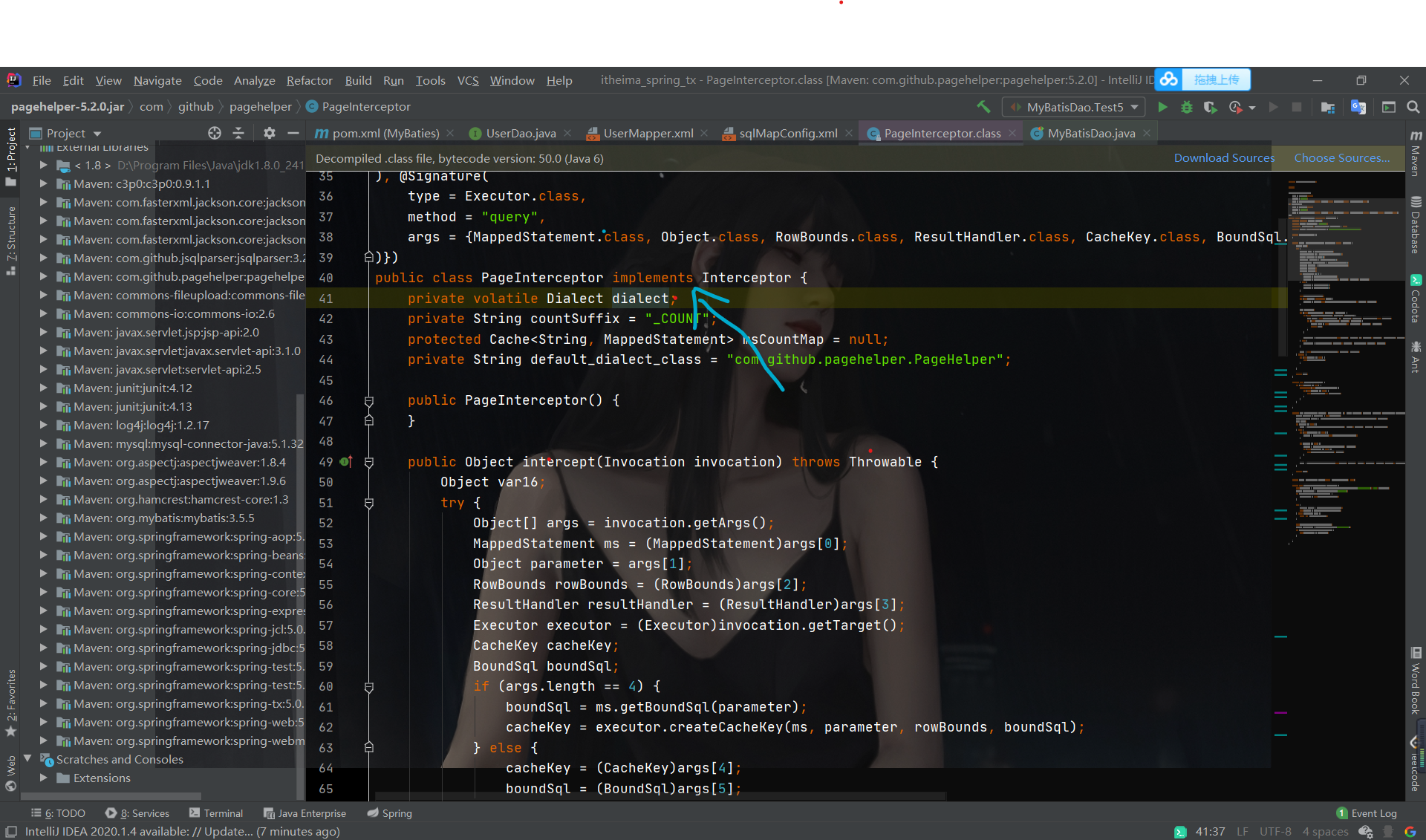The image size is (1426, 840).
Task: Run the MyBatisDao.Test5 configuration
Action: coord(1162,107)
